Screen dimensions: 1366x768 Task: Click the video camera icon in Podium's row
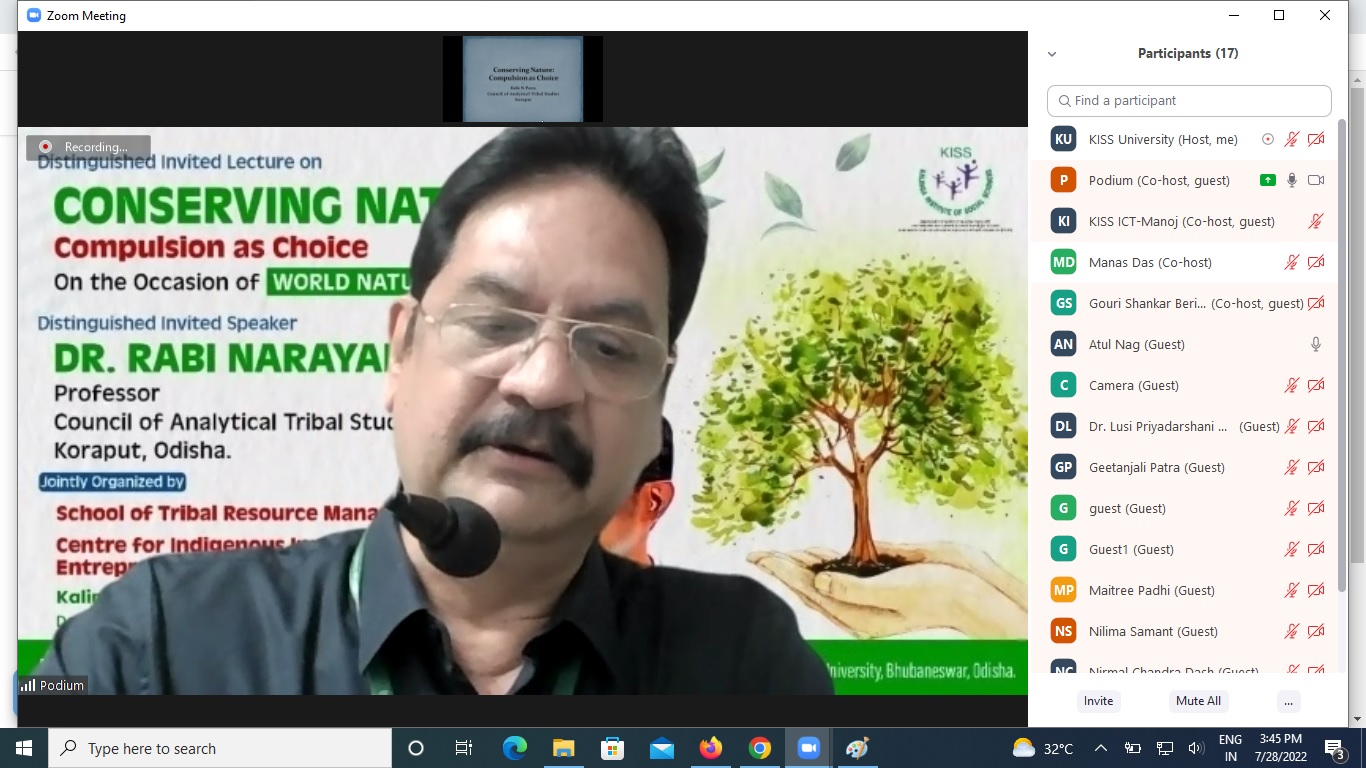tap(1316, 180)
